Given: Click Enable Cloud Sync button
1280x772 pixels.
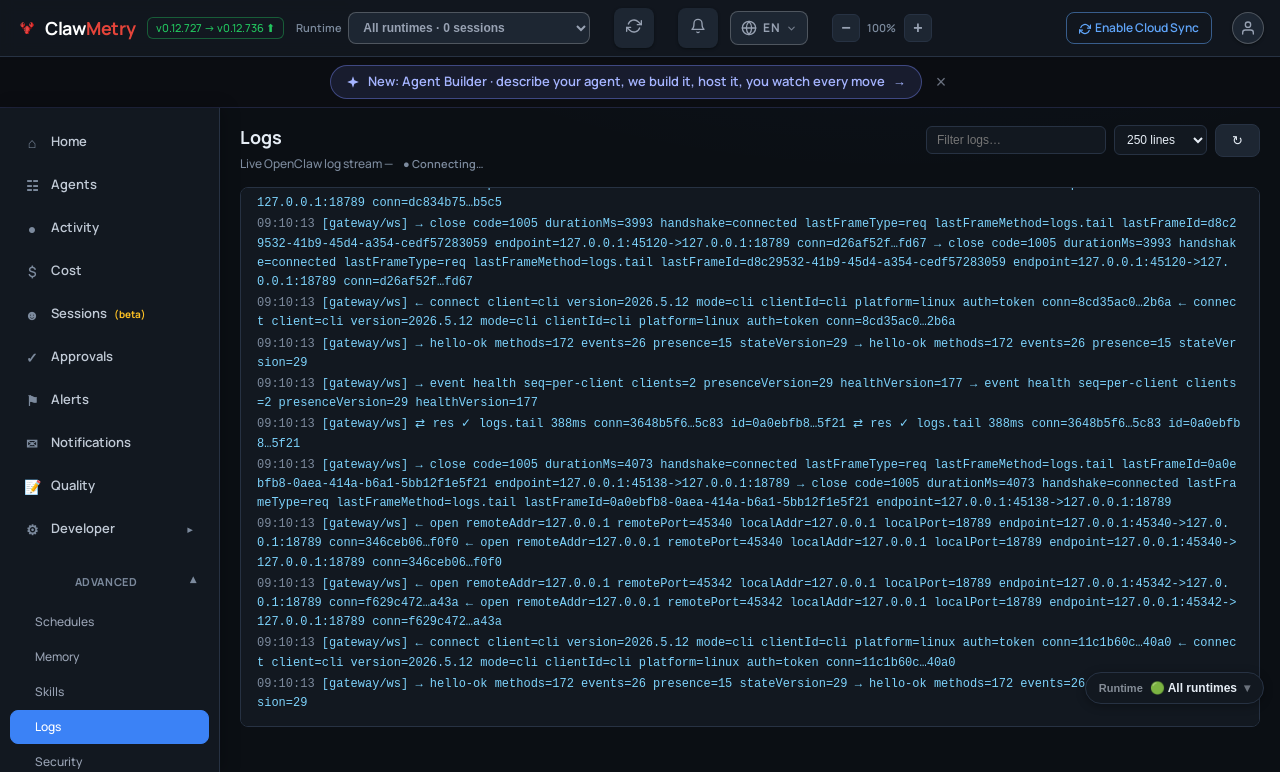Looking at the screenshot, I should click(x=1139, y=28).
